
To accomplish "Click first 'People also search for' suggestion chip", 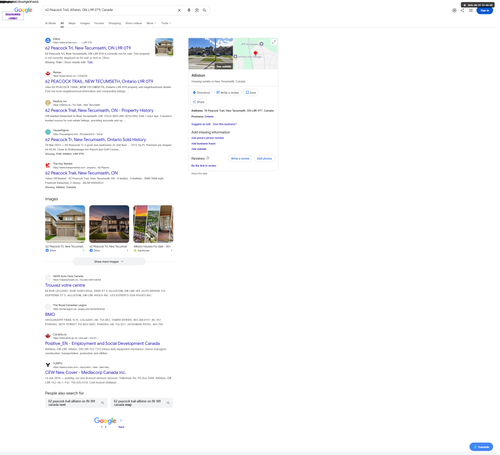I will pos(76,403).
